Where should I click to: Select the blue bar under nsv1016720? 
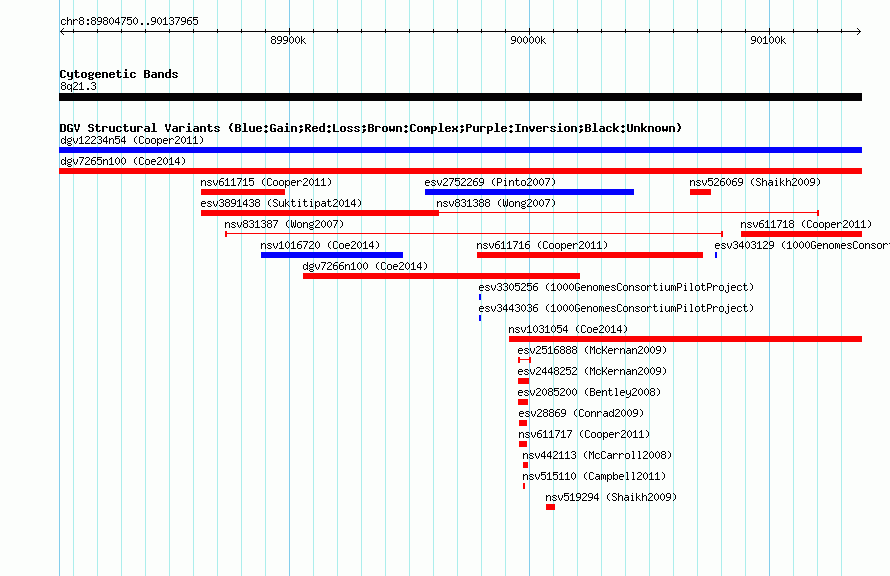332,255
